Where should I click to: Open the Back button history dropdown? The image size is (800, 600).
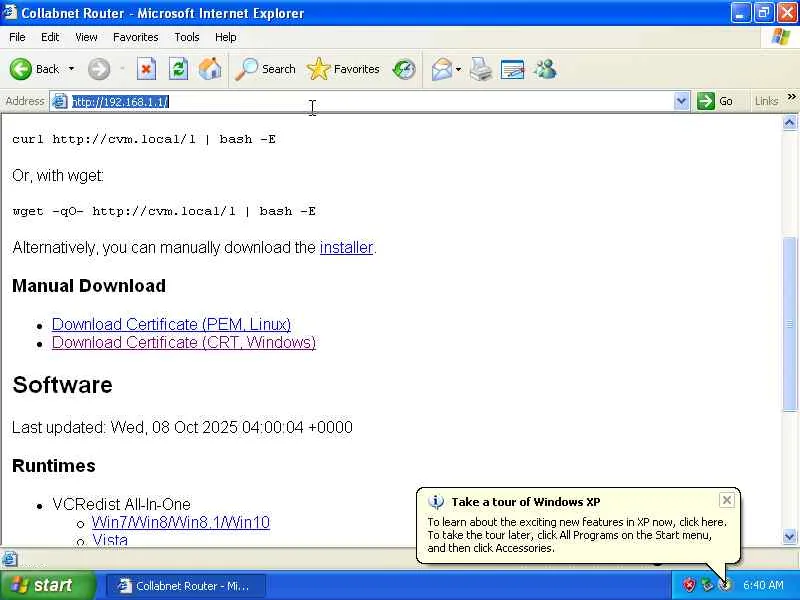click(71, 69)
